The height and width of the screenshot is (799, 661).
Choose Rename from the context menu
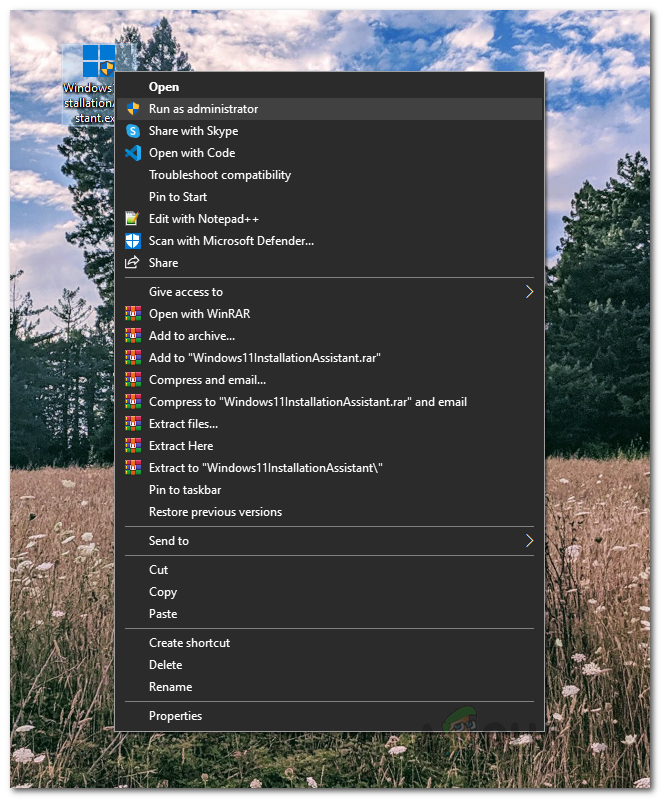[329, 687]
